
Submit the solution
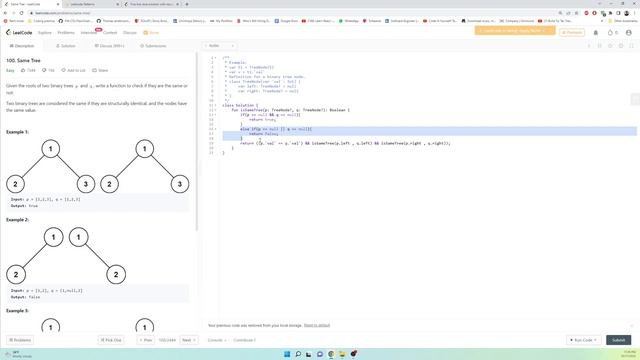(x=618, y=340)
